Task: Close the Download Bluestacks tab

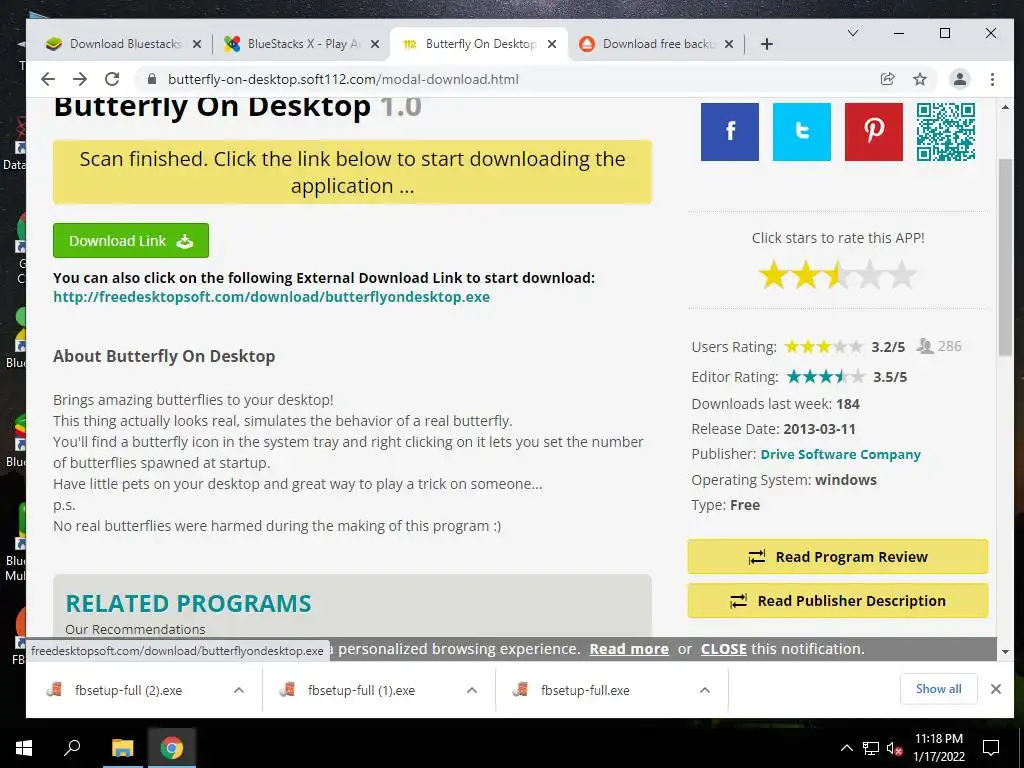Action: (197, 44)
